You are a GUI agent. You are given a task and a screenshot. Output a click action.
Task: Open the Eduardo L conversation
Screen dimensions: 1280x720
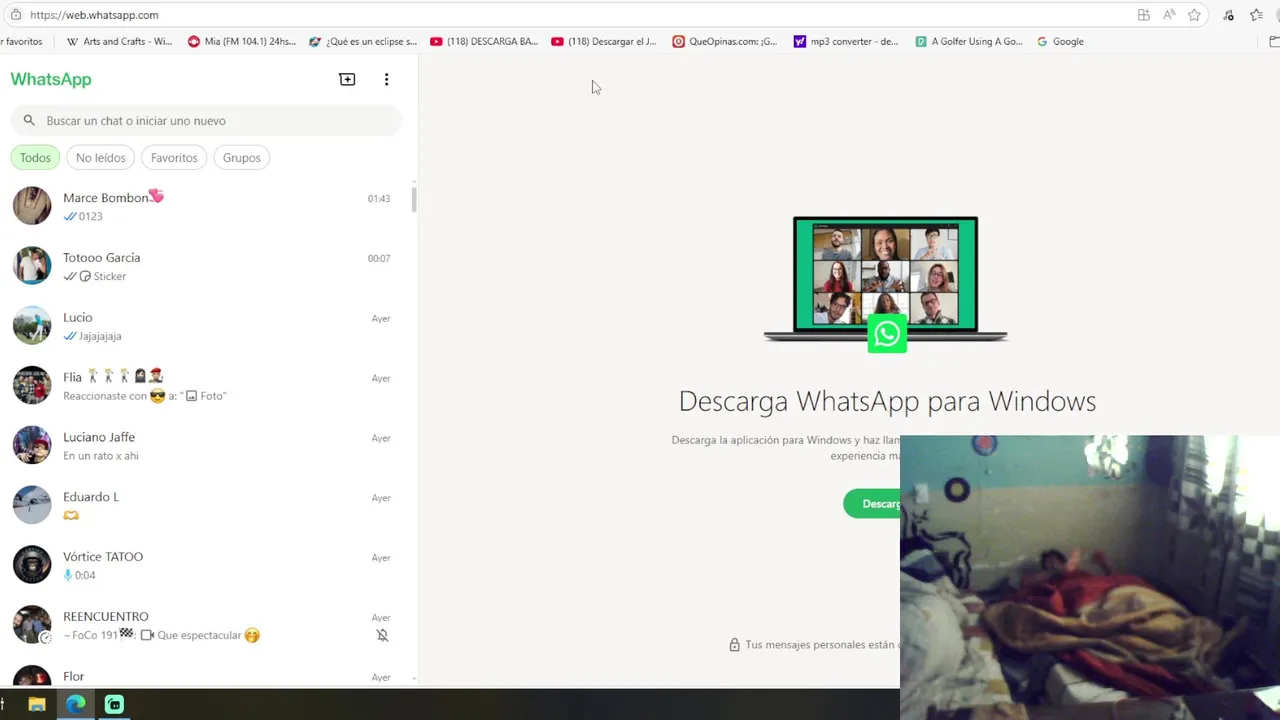pyautogui.click(x=205, y=506)
